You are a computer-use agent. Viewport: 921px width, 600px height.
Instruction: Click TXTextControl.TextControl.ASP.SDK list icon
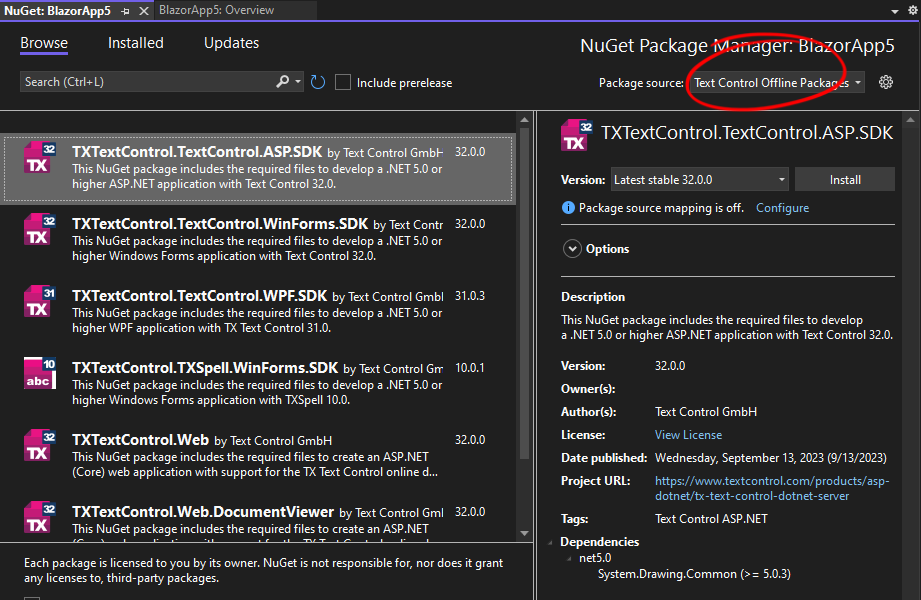click(x=40, y=157)
